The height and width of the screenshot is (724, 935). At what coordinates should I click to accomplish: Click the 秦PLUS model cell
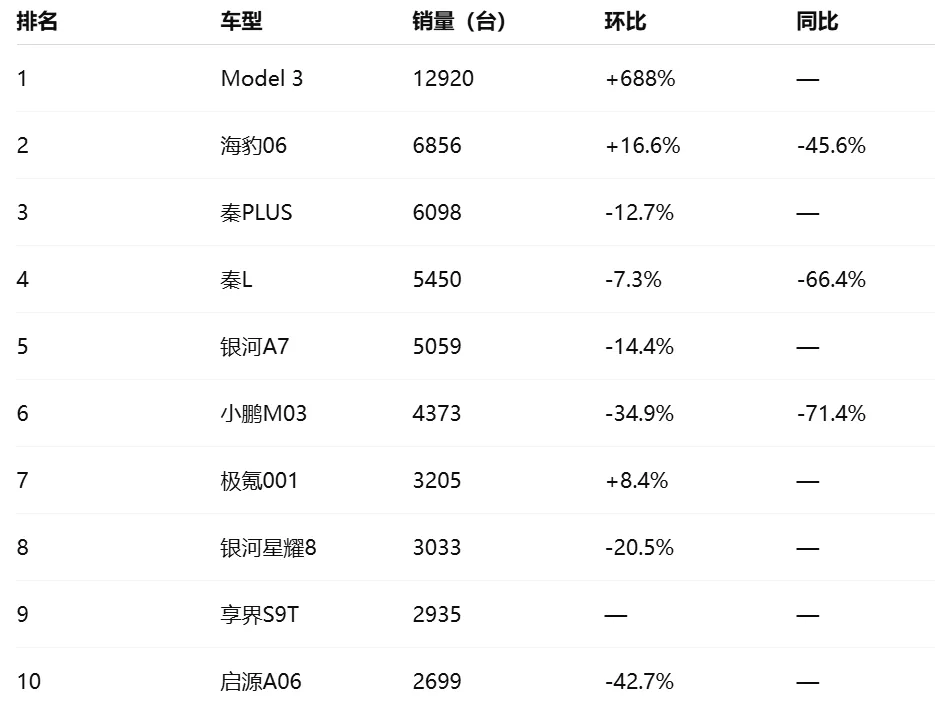[256, 213]
